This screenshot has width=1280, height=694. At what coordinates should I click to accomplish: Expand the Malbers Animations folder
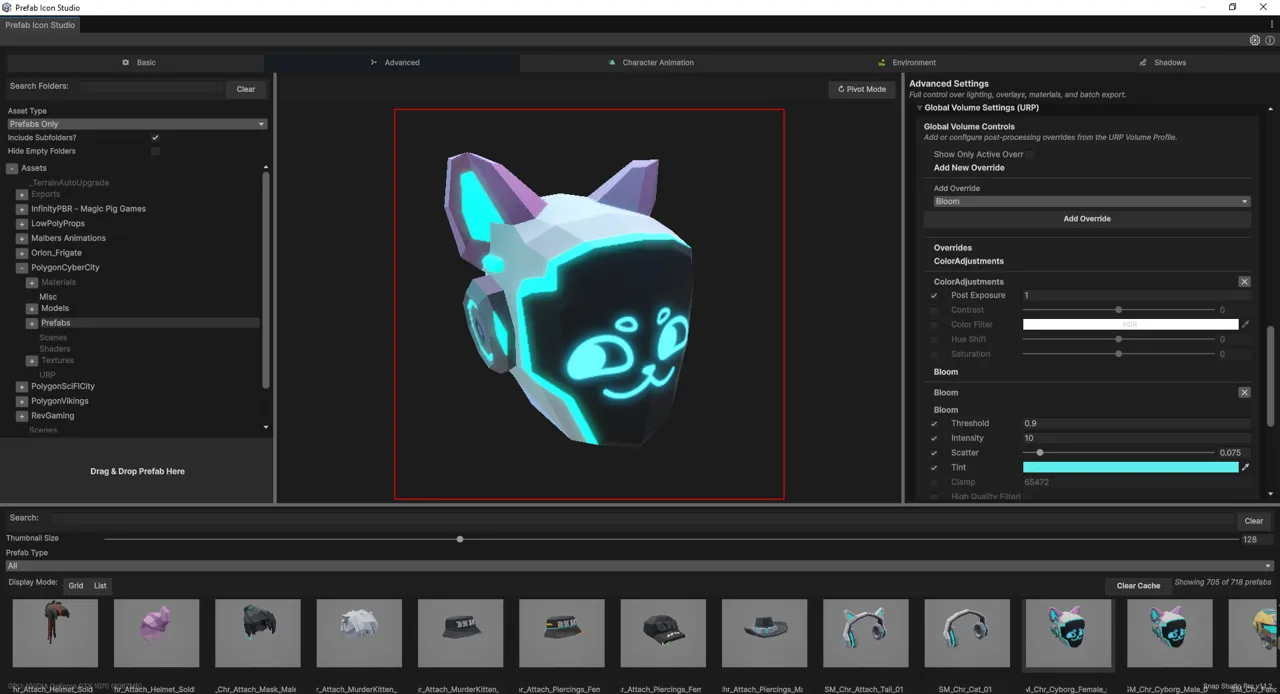tap(22, 239)
